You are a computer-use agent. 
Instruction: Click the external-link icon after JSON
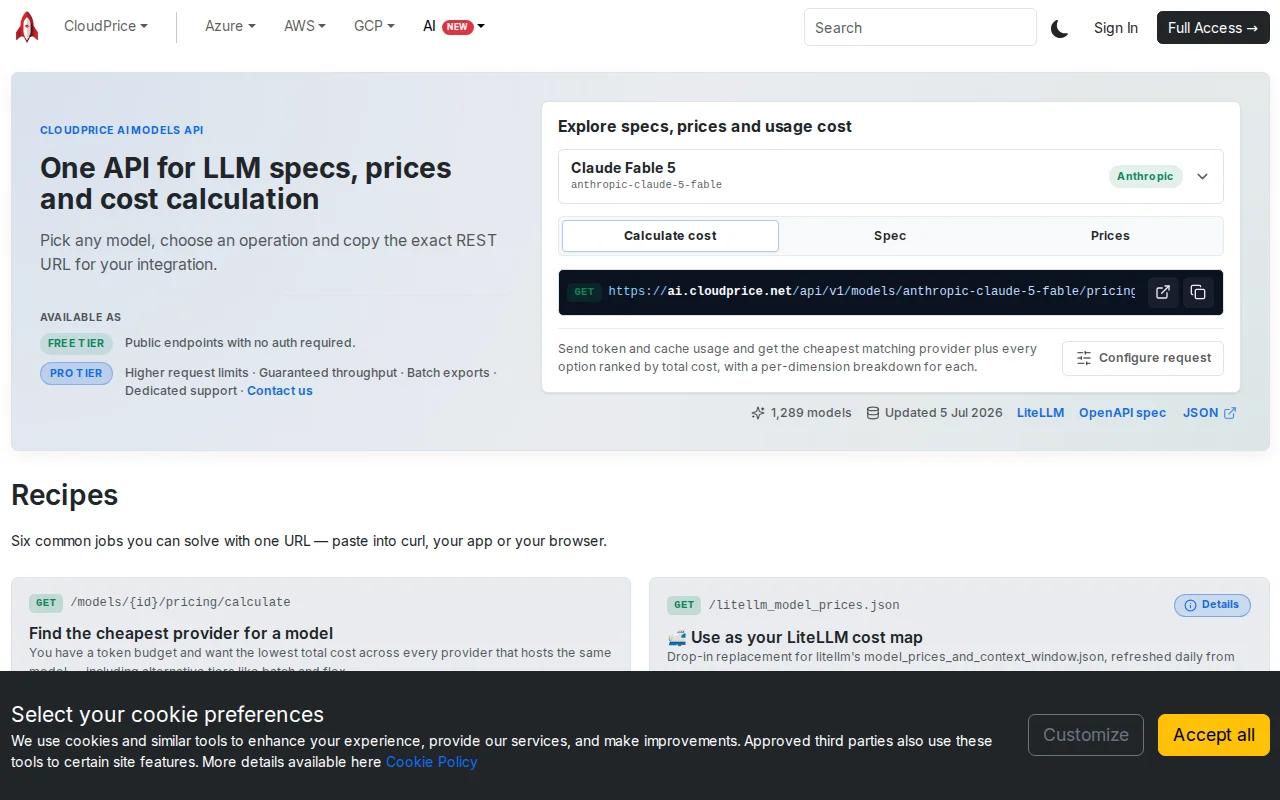click(x=1230, y=413)
